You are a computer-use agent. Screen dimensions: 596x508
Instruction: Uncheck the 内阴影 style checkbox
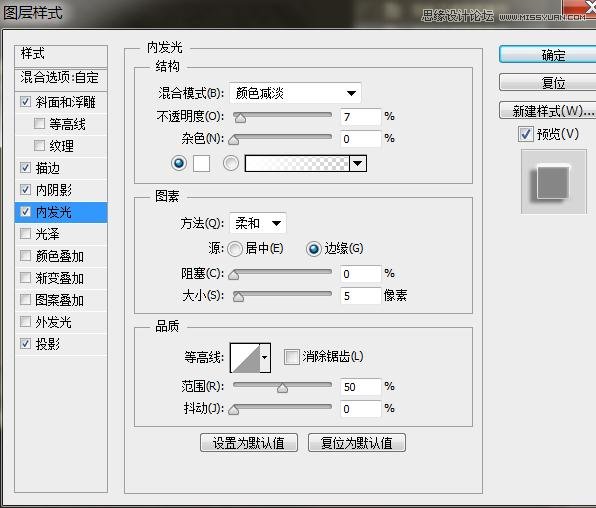[25, 189]
